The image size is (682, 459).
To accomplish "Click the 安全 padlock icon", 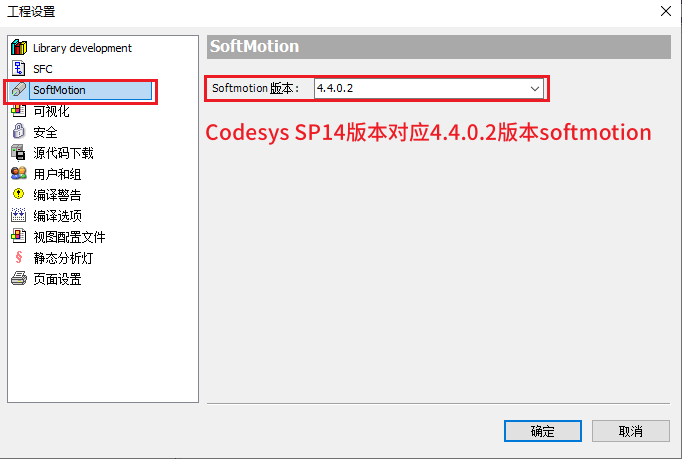I will (18, 132).
